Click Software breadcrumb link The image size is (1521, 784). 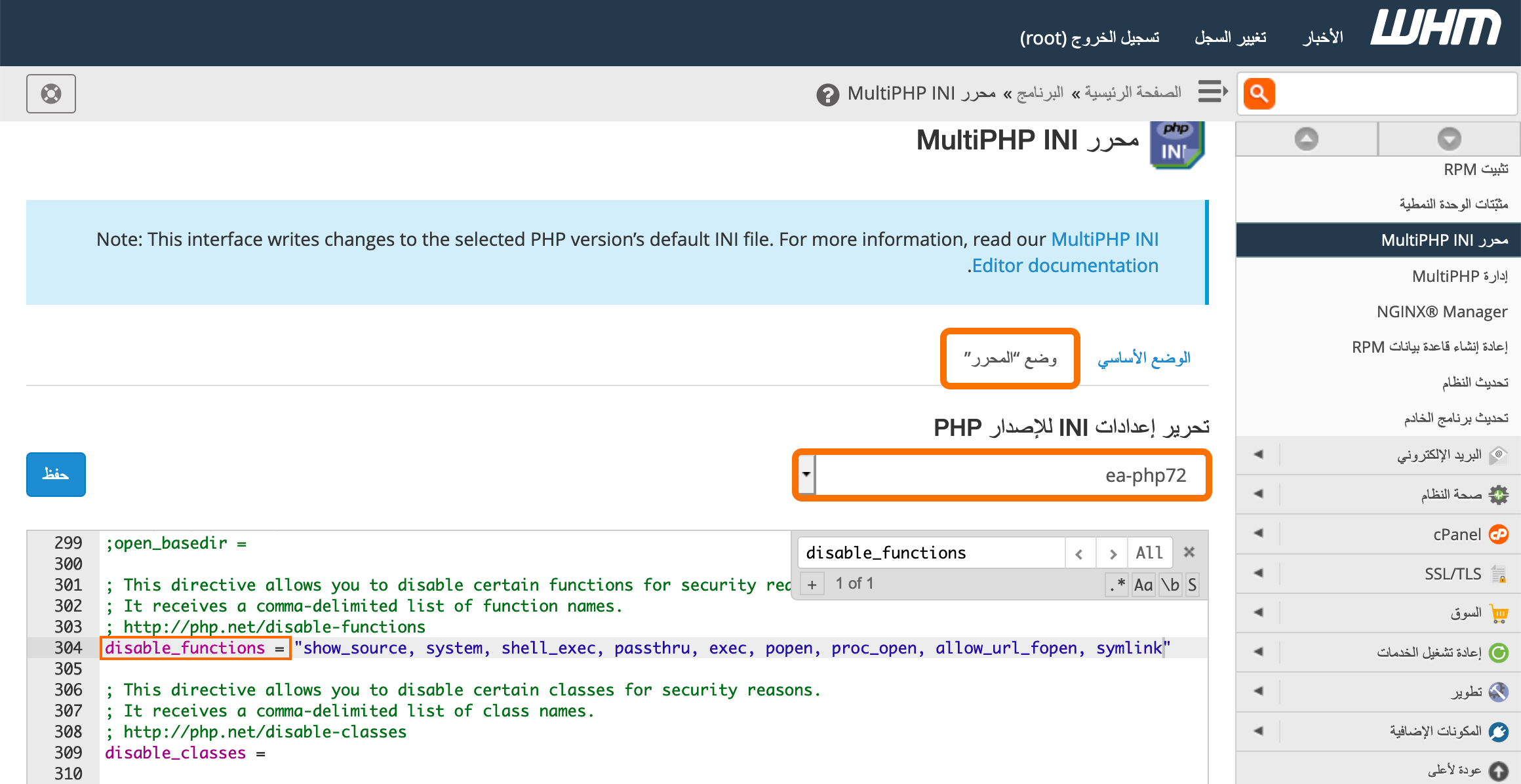coord(1040,93)
